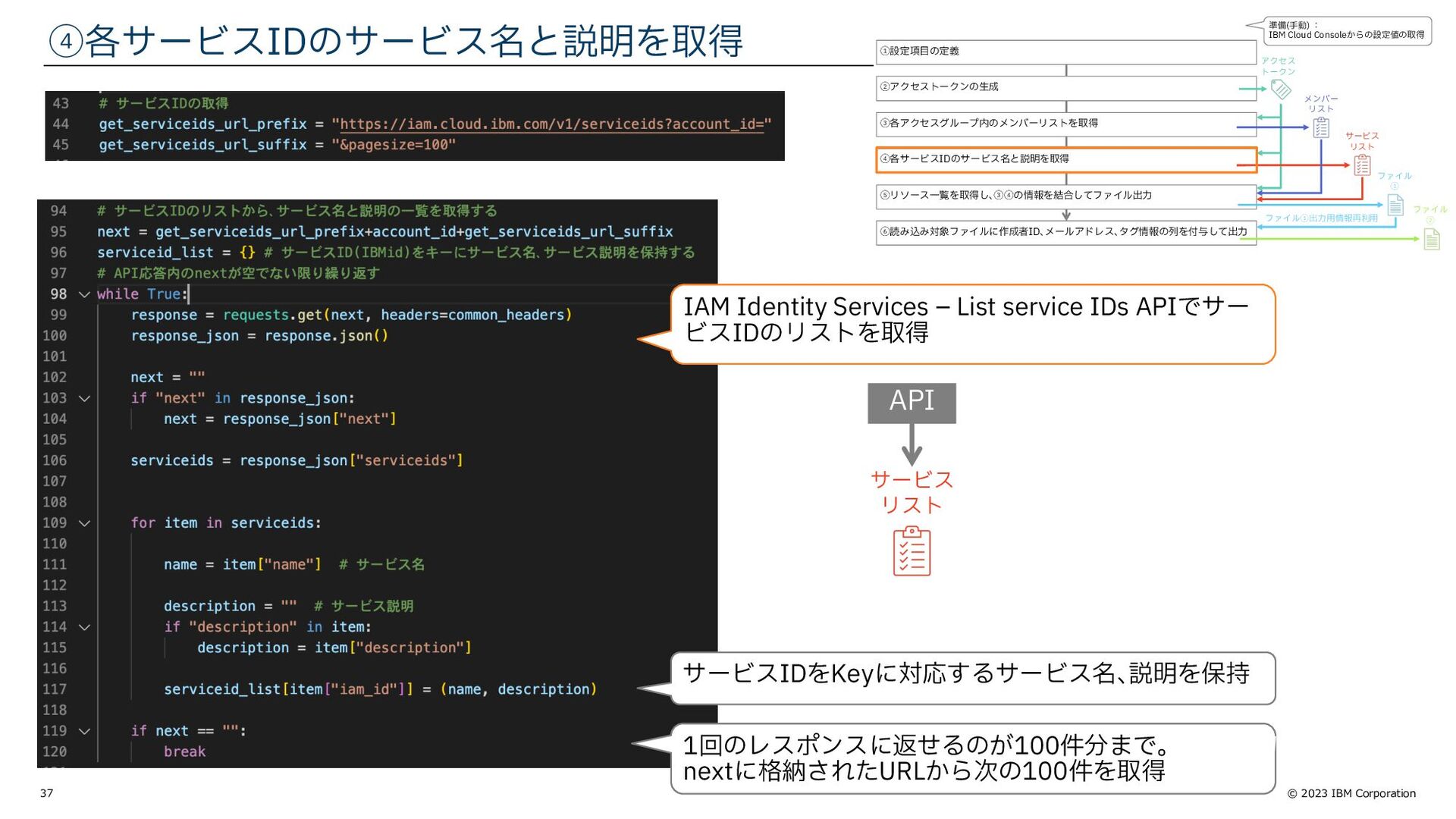Image resolution: width=1456 pixels, height=819 pixels.
Task: Fold the for item loop at line 109
Action: point(84,523)
